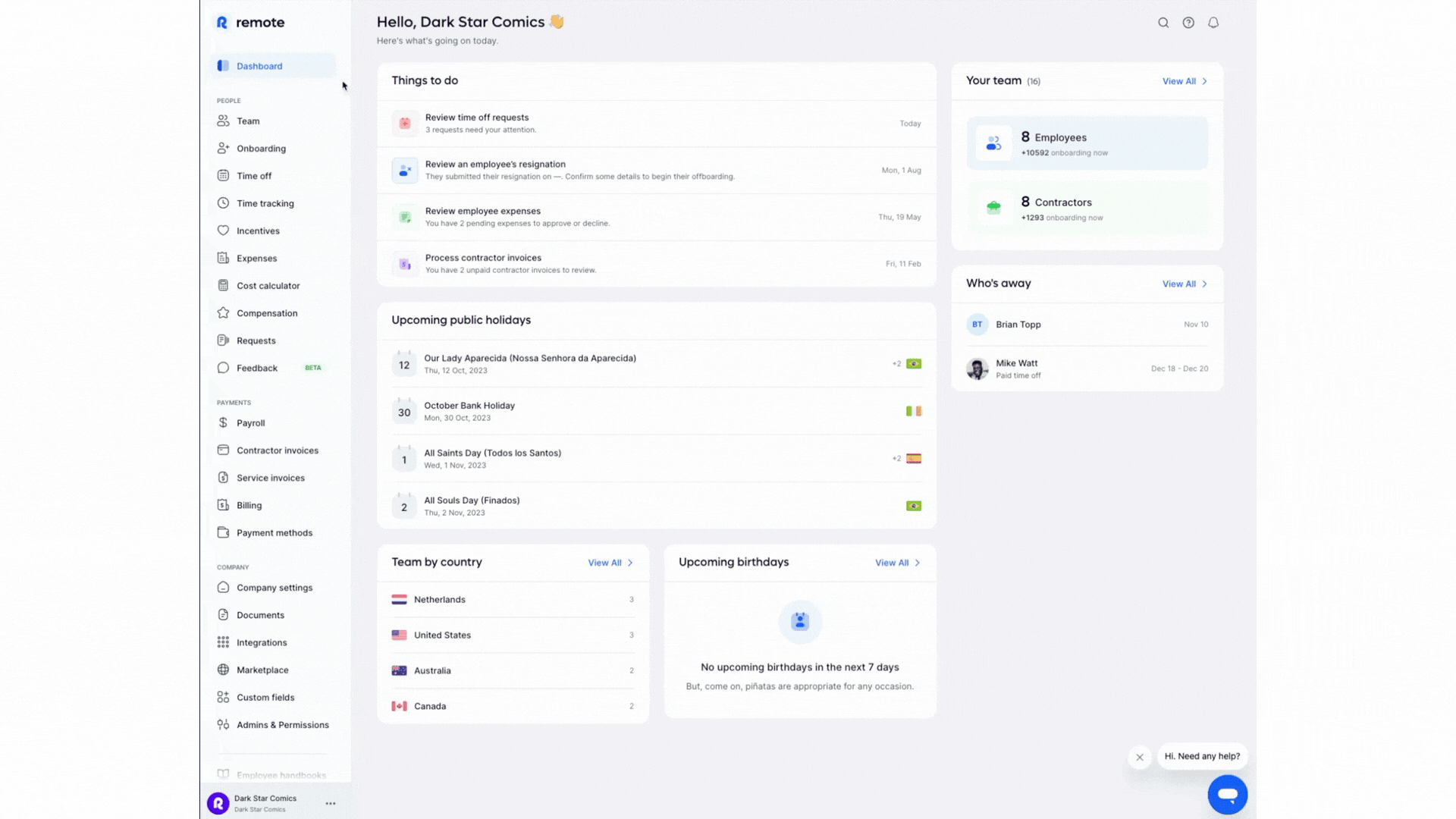Click the Marketplace globe icon

pos(223,670)
